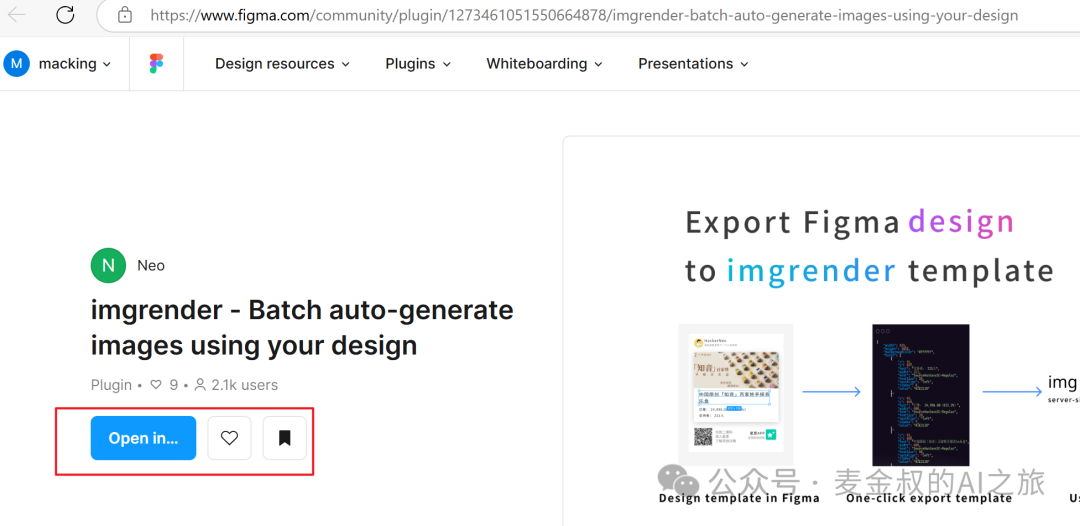
Task: Open author Neo's profile link
Action: coord(151,266)
